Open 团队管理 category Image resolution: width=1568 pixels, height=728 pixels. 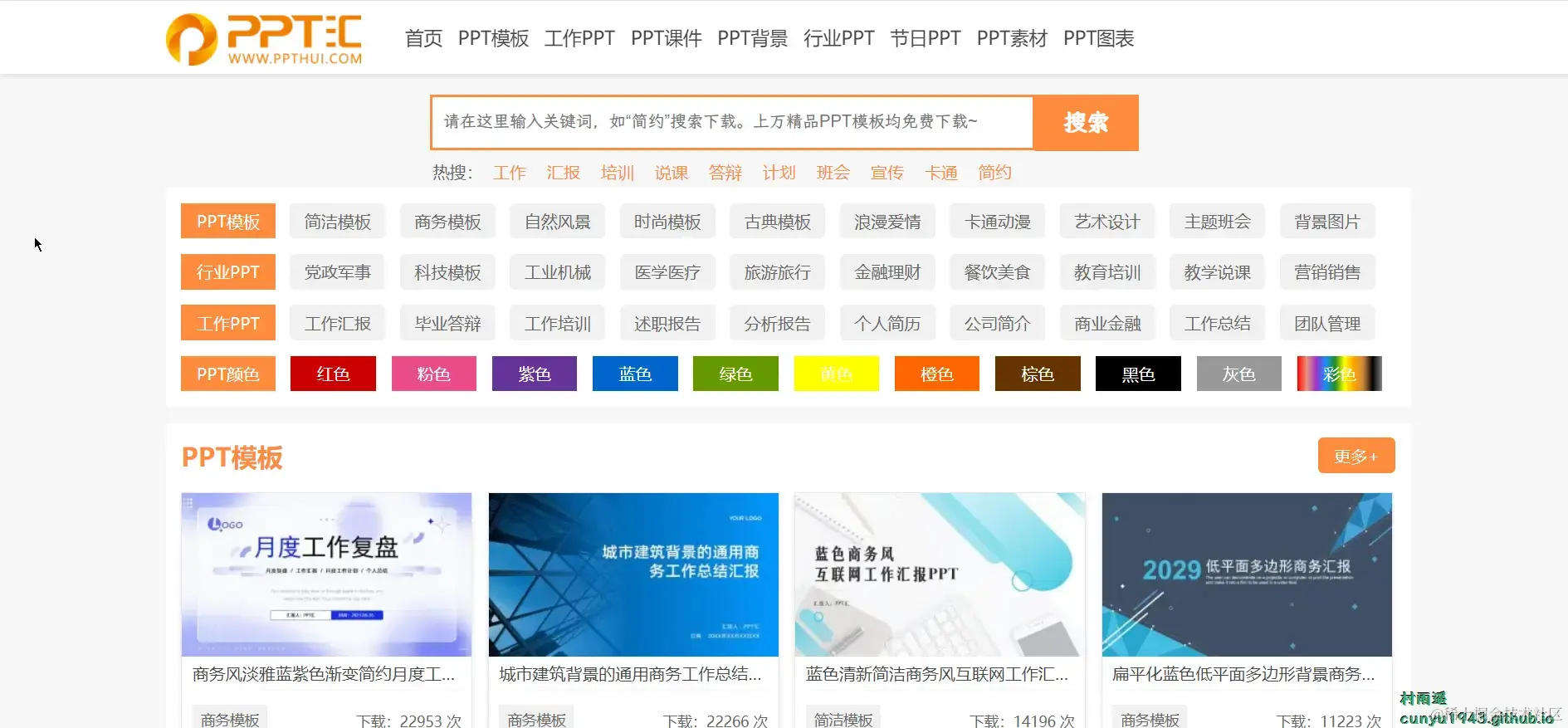(1327, 323)
